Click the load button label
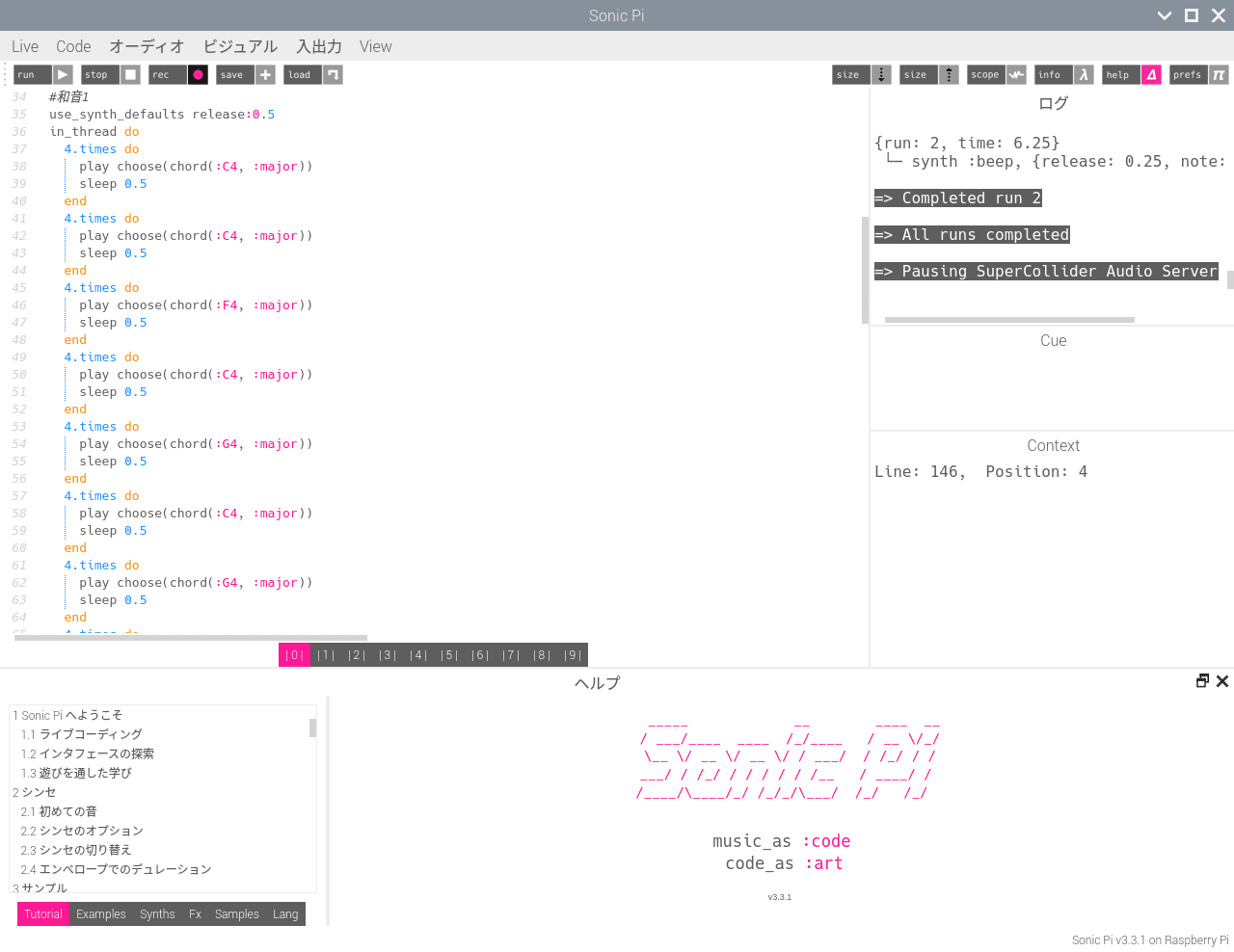Image resolution: width=1234 pixels, height=952 pixels. [x=303, y=74]
